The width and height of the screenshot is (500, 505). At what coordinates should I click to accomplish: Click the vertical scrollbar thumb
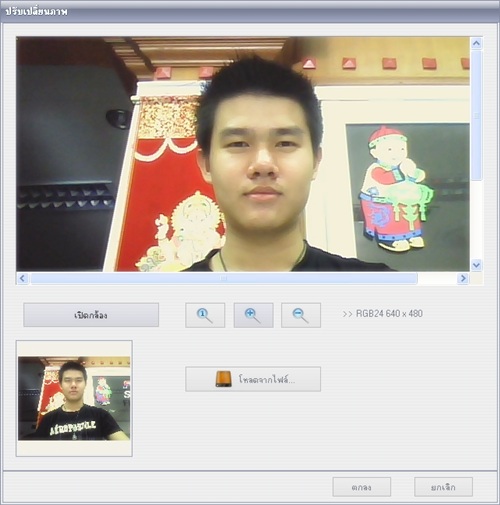[476, 116]
